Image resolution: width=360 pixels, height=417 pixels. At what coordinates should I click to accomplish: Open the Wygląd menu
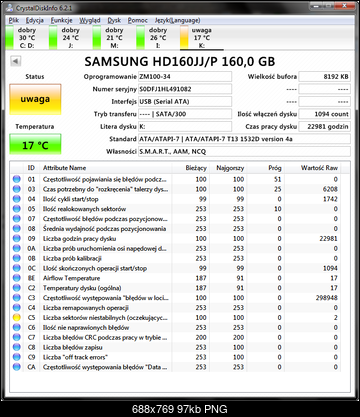point(90,21)
